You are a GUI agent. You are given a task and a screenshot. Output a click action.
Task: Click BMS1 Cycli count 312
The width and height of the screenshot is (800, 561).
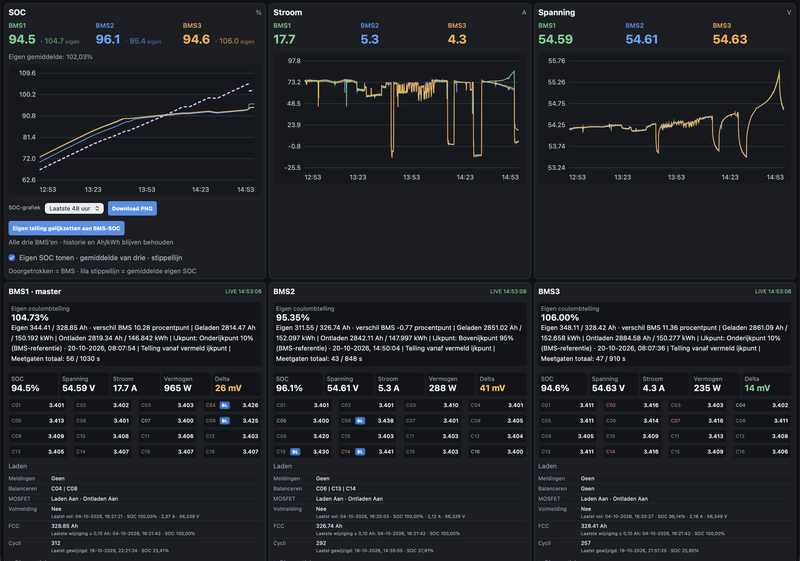(x=56, y=543)
